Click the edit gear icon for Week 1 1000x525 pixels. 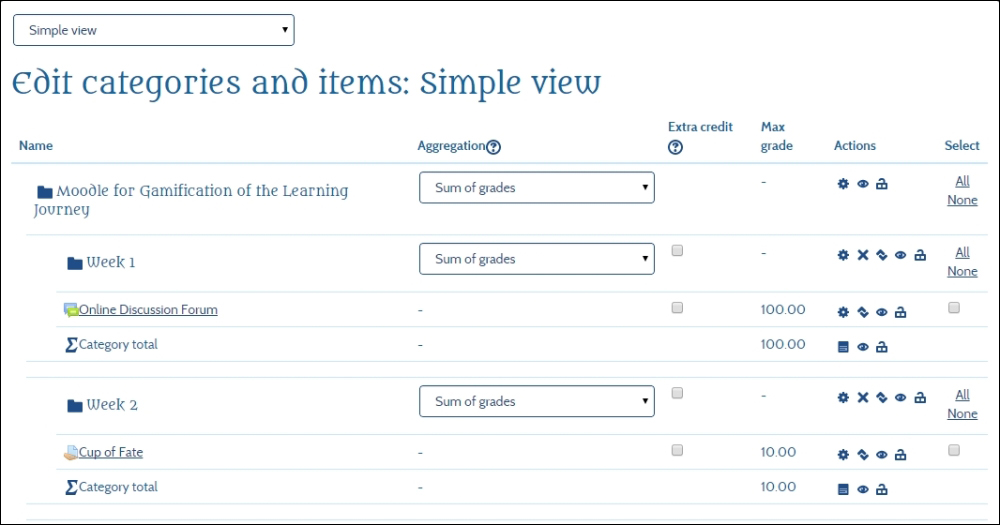tap(843, 255)
